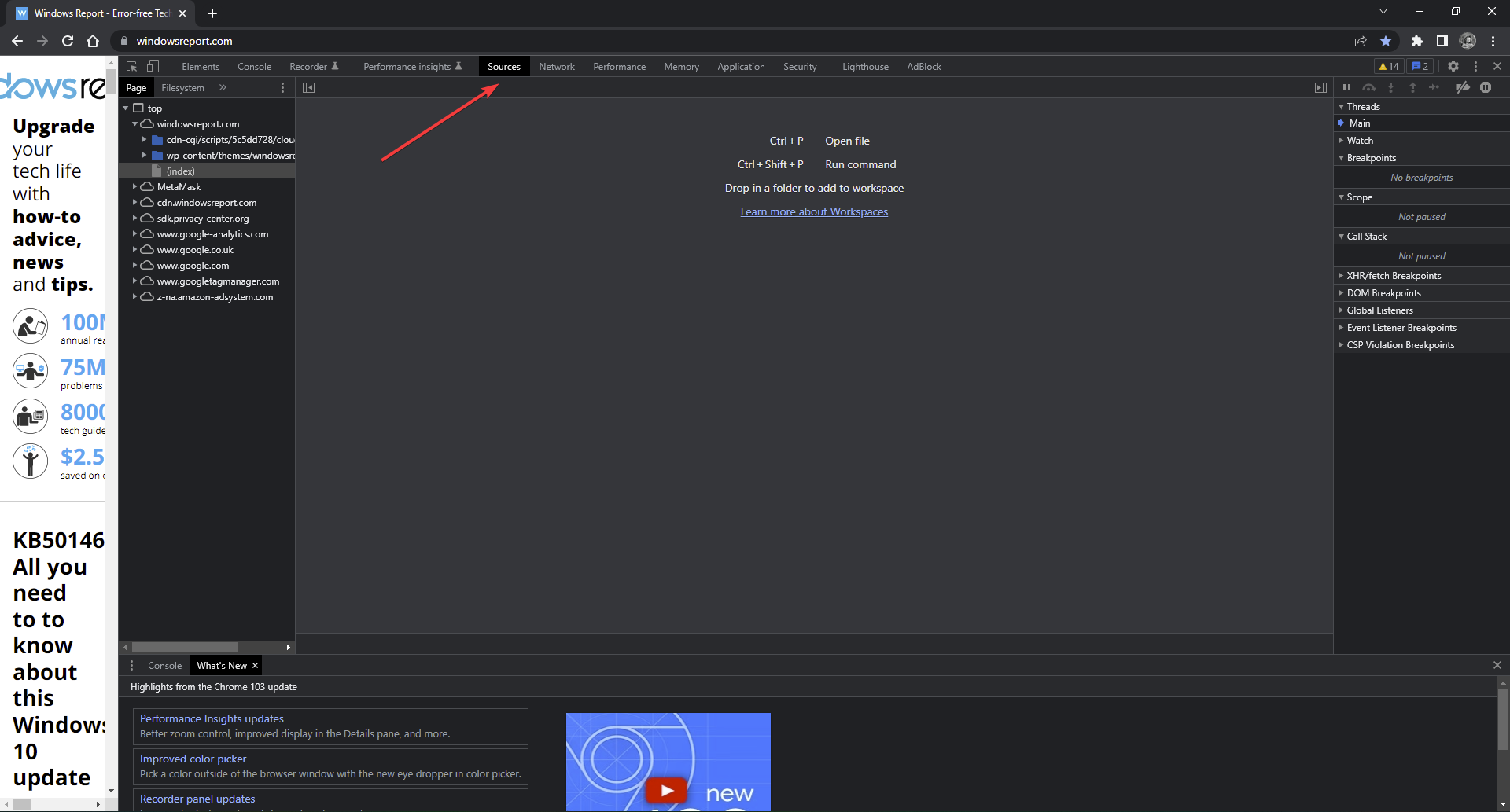
Task: Hide the debugger sidebar icon
Action: click(x=1320, y=88)
